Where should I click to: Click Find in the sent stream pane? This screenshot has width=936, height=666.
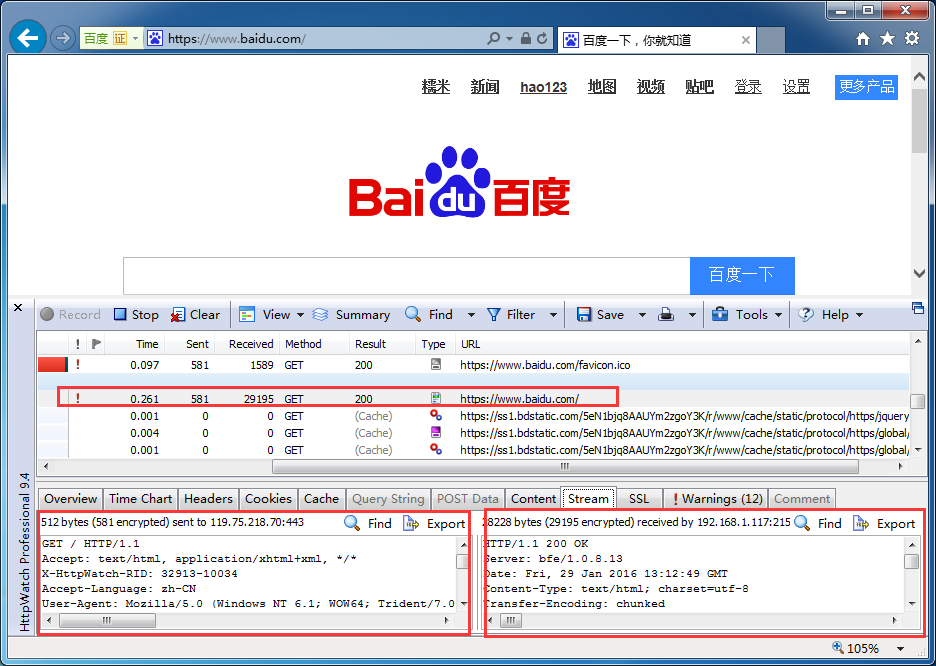(x=368, y=523)
